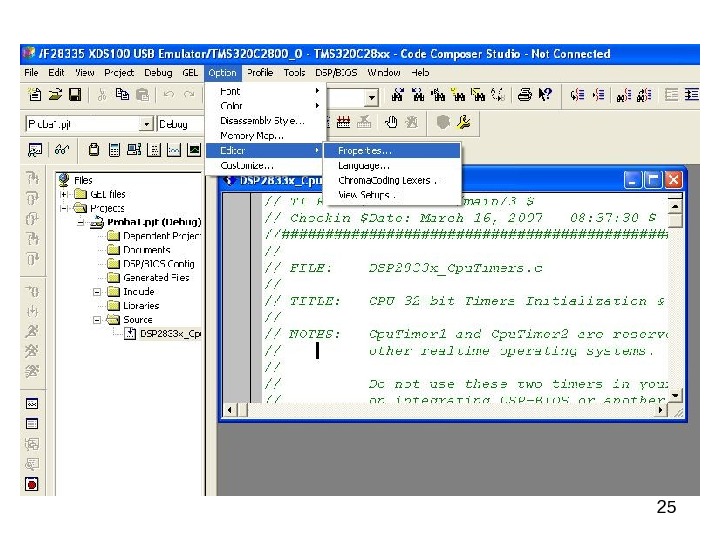Click the Print toolbar icon
The height and width of the screenshot is (540, 720).
(524, 95)
